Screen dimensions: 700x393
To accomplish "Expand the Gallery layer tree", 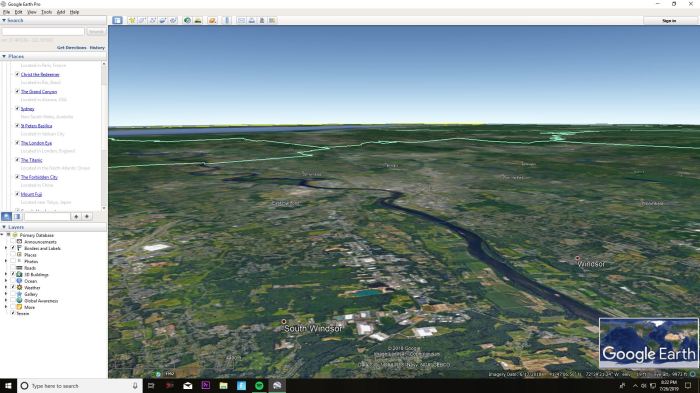I will 6,294.
